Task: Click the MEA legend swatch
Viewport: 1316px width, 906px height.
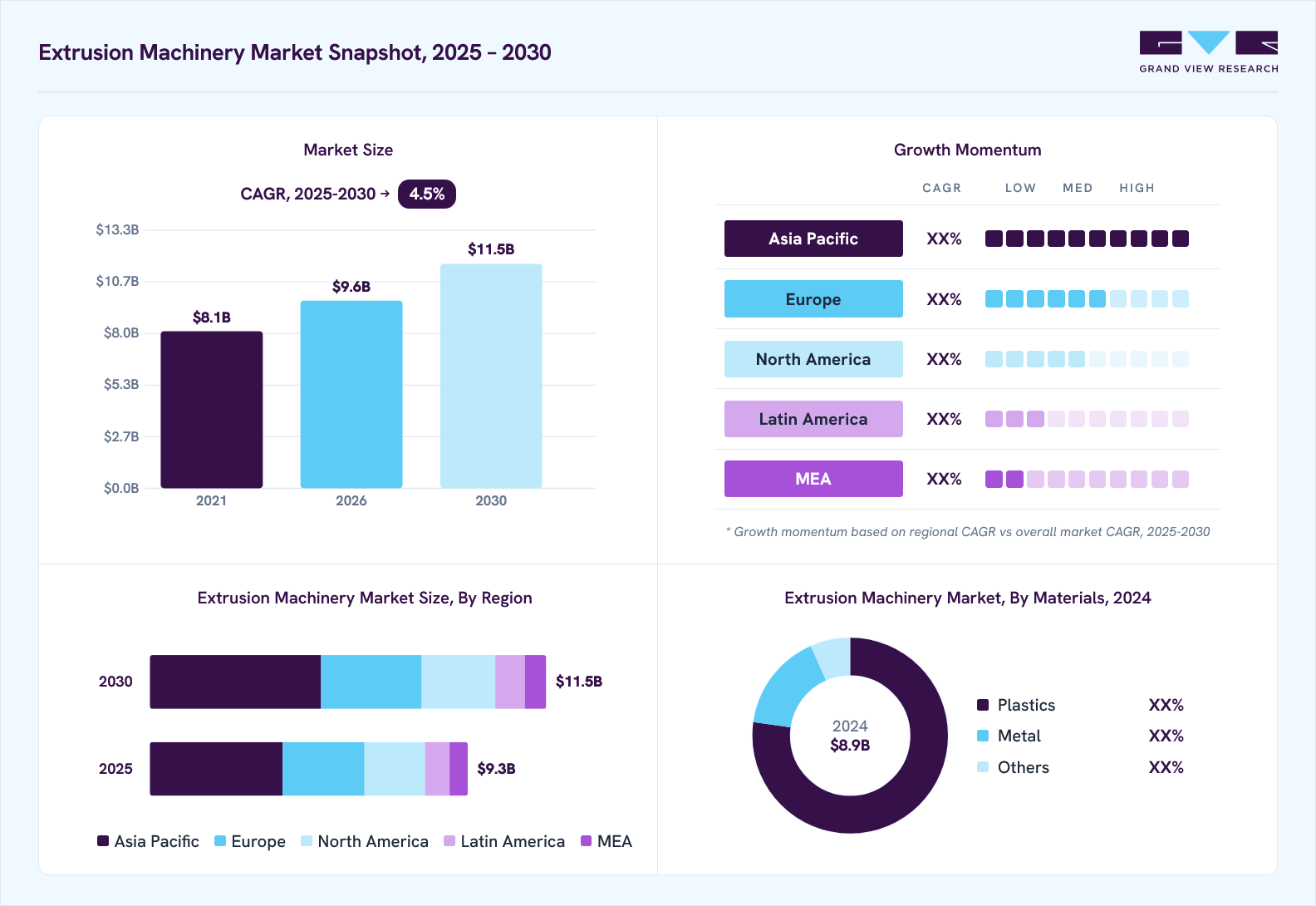Action: pos(587,841)
